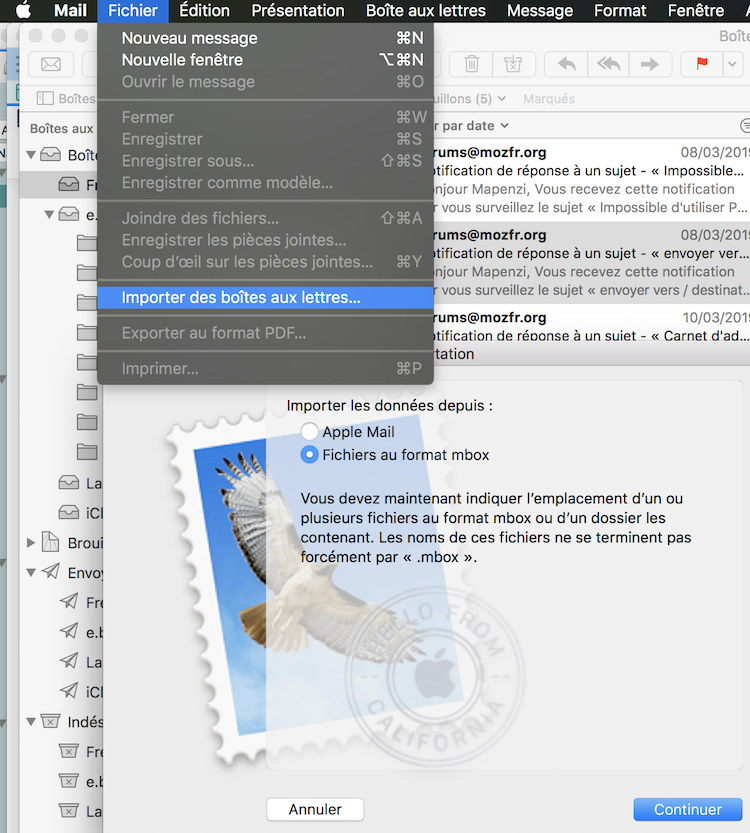
Task: Open the flag color dropdown arrow
Action: 732,64
